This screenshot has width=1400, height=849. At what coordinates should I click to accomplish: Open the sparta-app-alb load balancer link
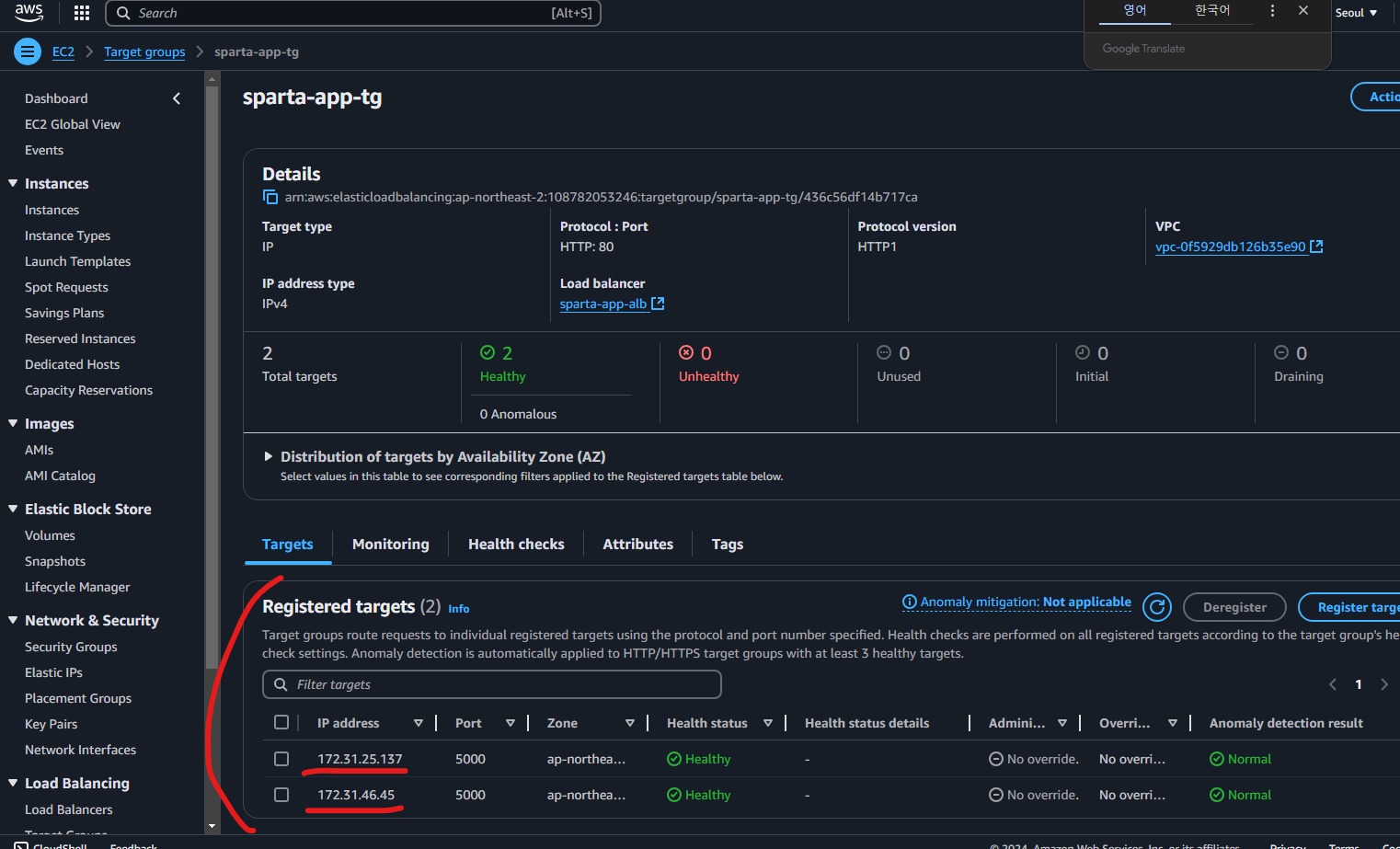pos(603,304)
